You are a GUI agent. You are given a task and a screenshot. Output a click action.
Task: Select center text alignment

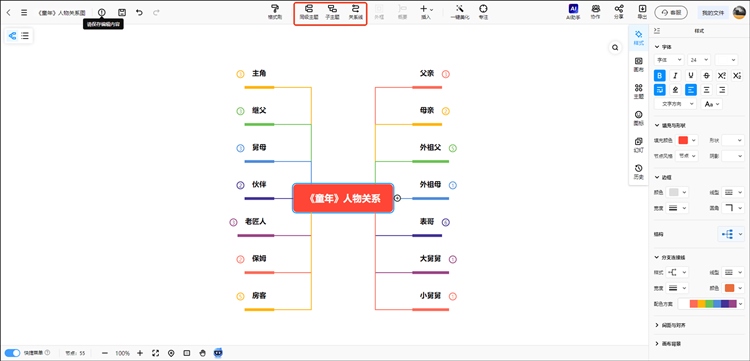706,89
